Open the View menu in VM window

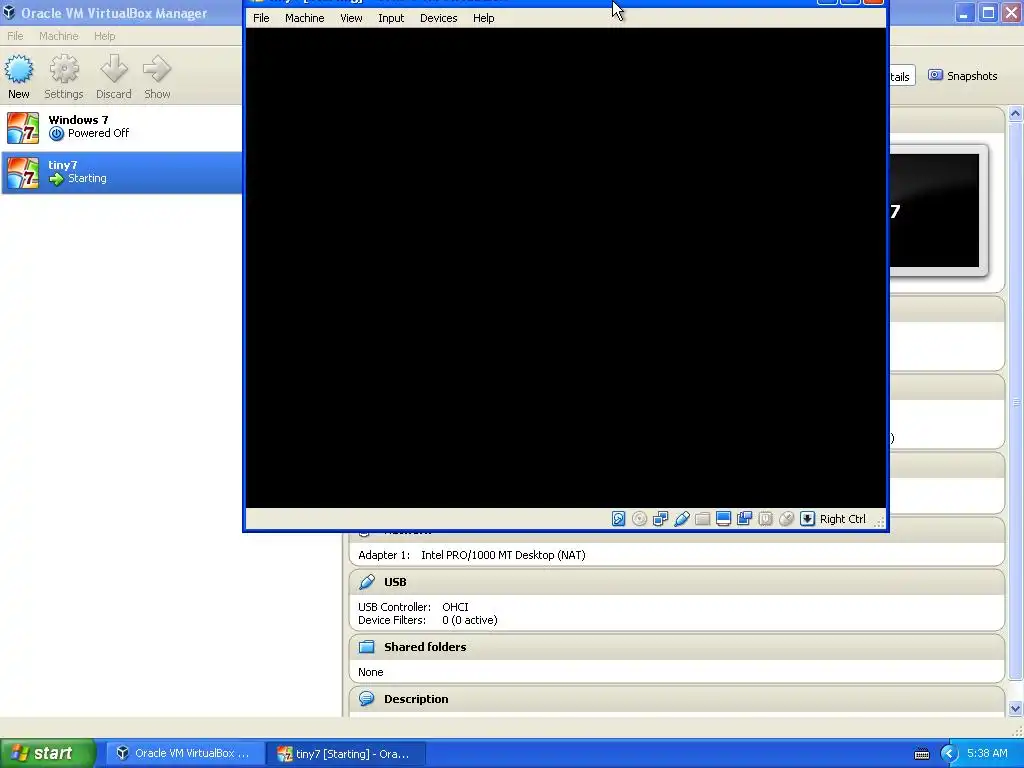coord(351,18)
